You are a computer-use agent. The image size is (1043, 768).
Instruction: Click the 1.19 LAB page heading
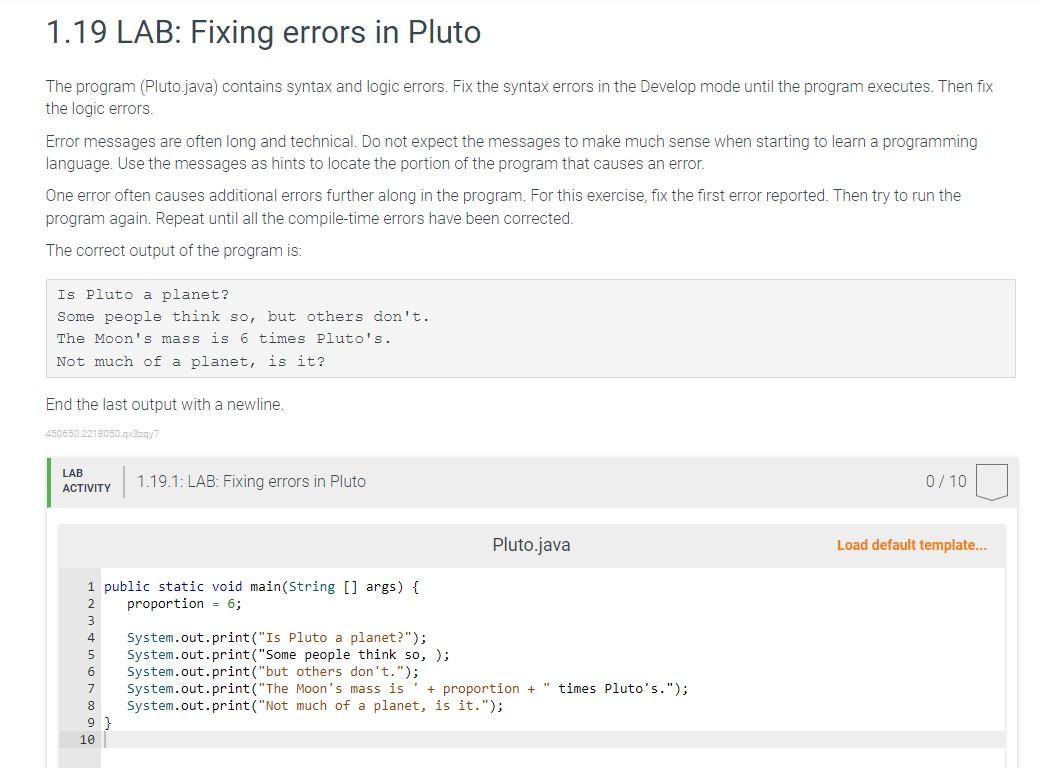pyautogui.click(x=261, y=32)
